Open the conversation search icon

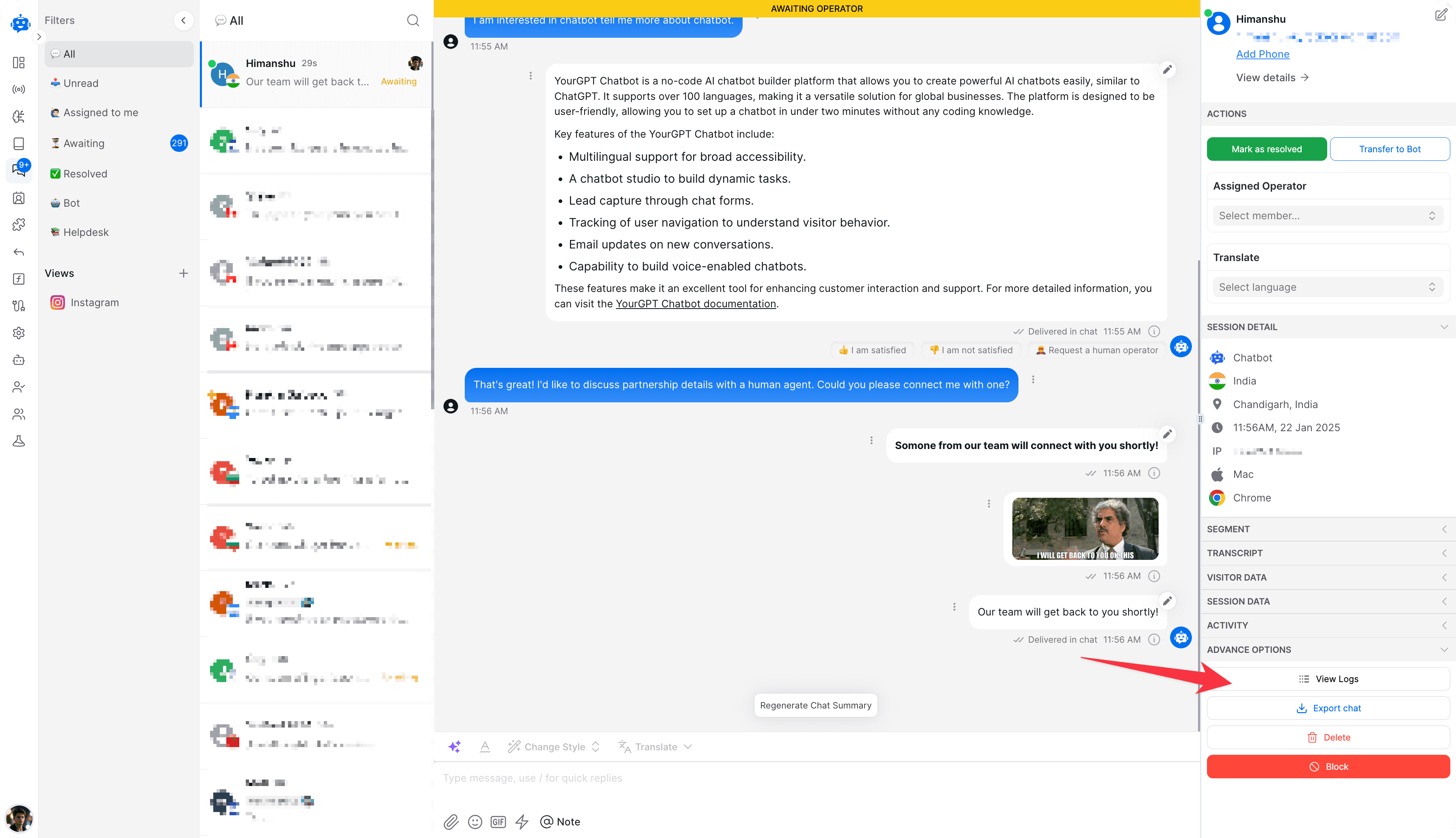tap(413, 20)
